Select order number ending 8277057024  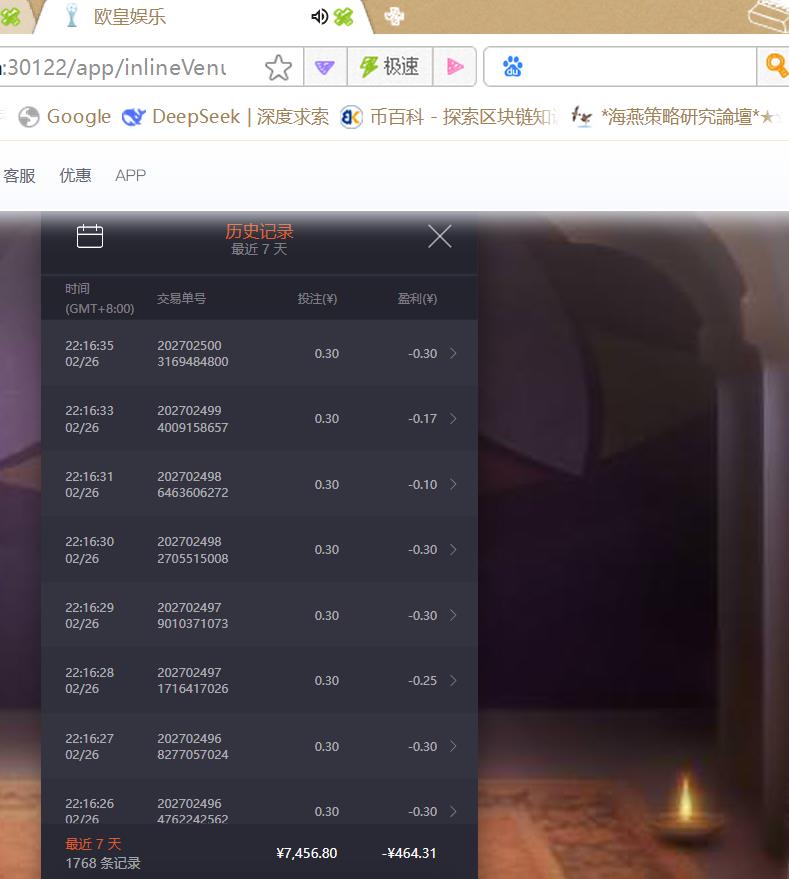coord(192,746)
